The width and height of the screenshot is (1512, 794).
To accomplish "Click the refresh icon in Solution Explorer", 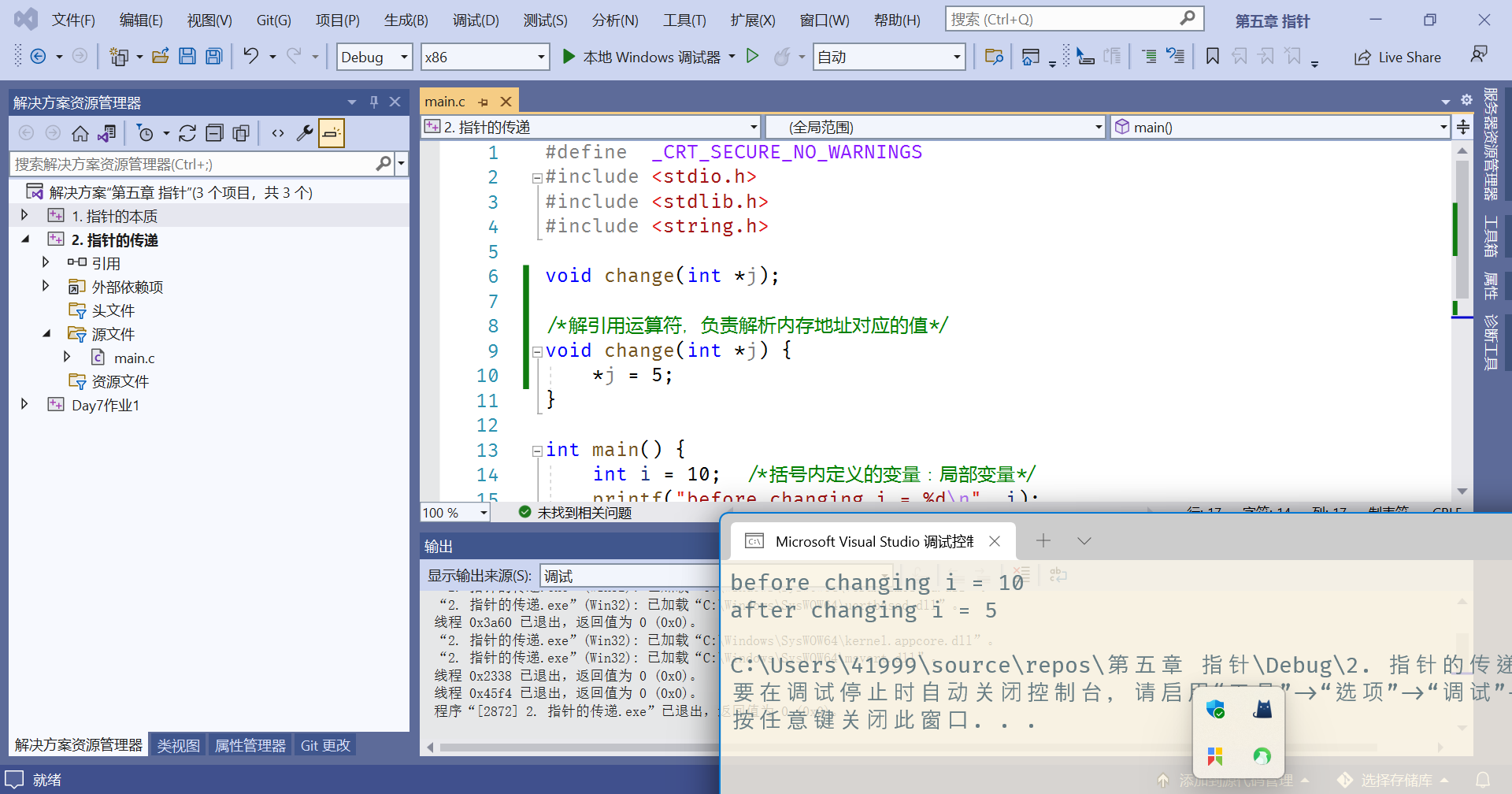I will point(187,133).
